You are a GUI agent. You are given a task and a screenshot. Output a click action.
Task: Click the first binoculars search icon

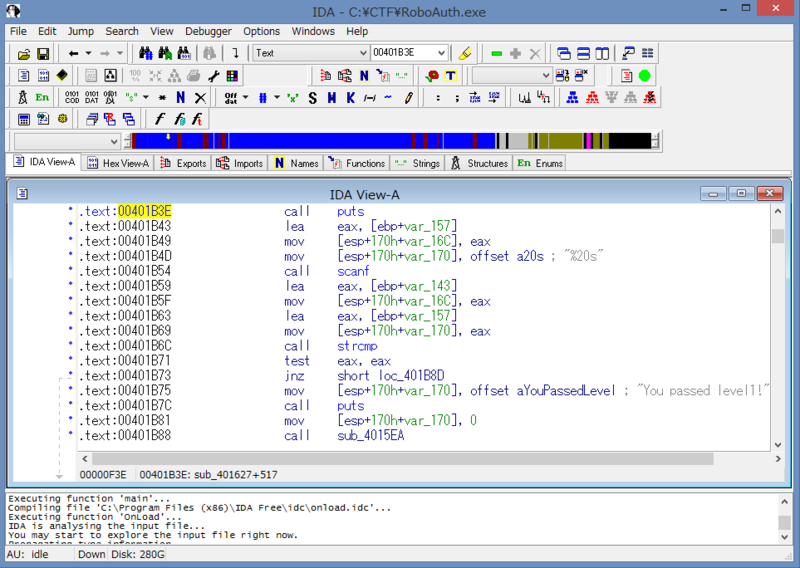145,53
